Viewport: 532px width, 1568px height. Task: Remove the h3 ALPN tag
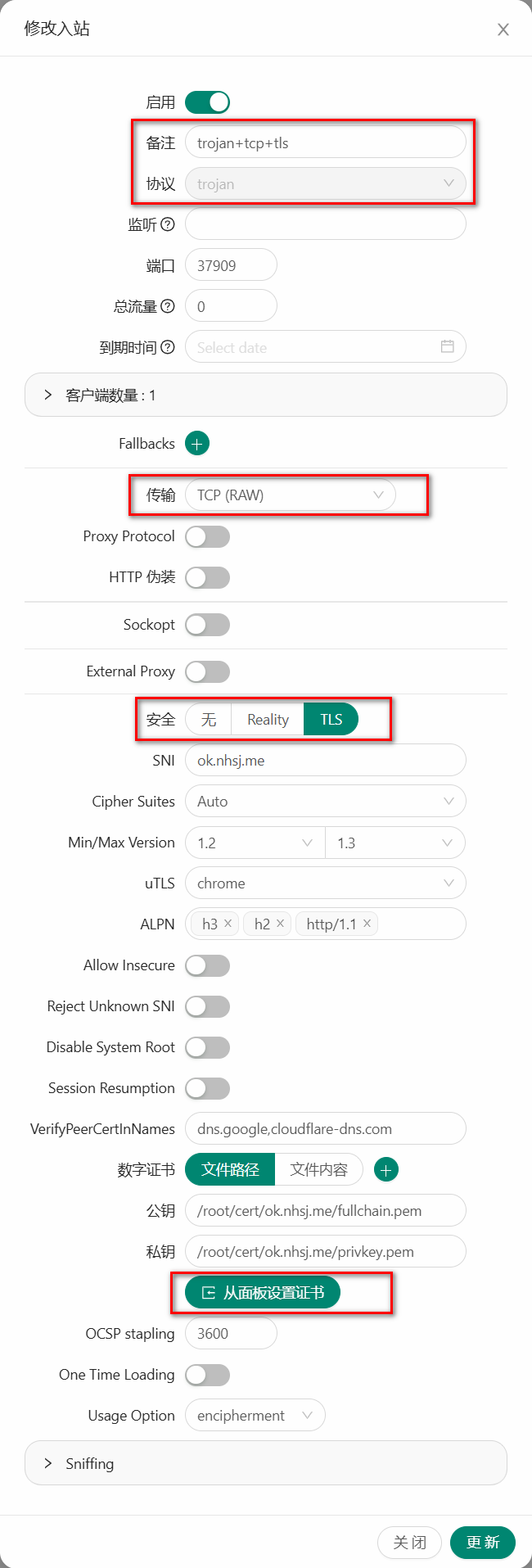(228, 924)
